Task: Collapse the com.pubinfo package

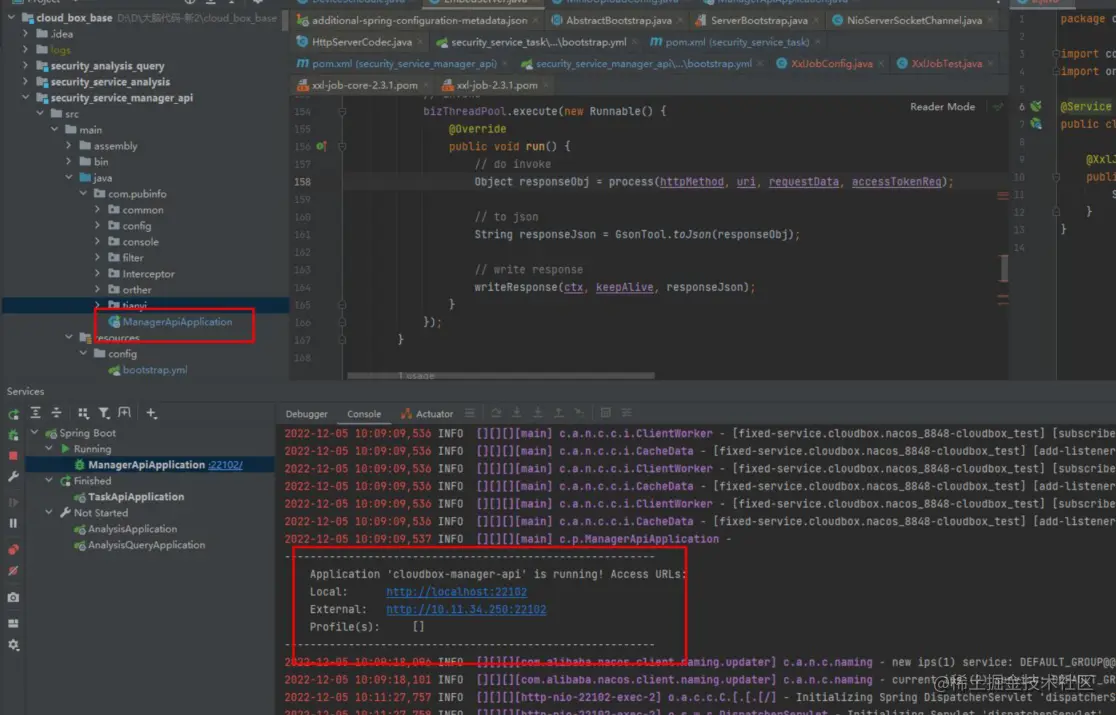Action: tap(83, 194)
